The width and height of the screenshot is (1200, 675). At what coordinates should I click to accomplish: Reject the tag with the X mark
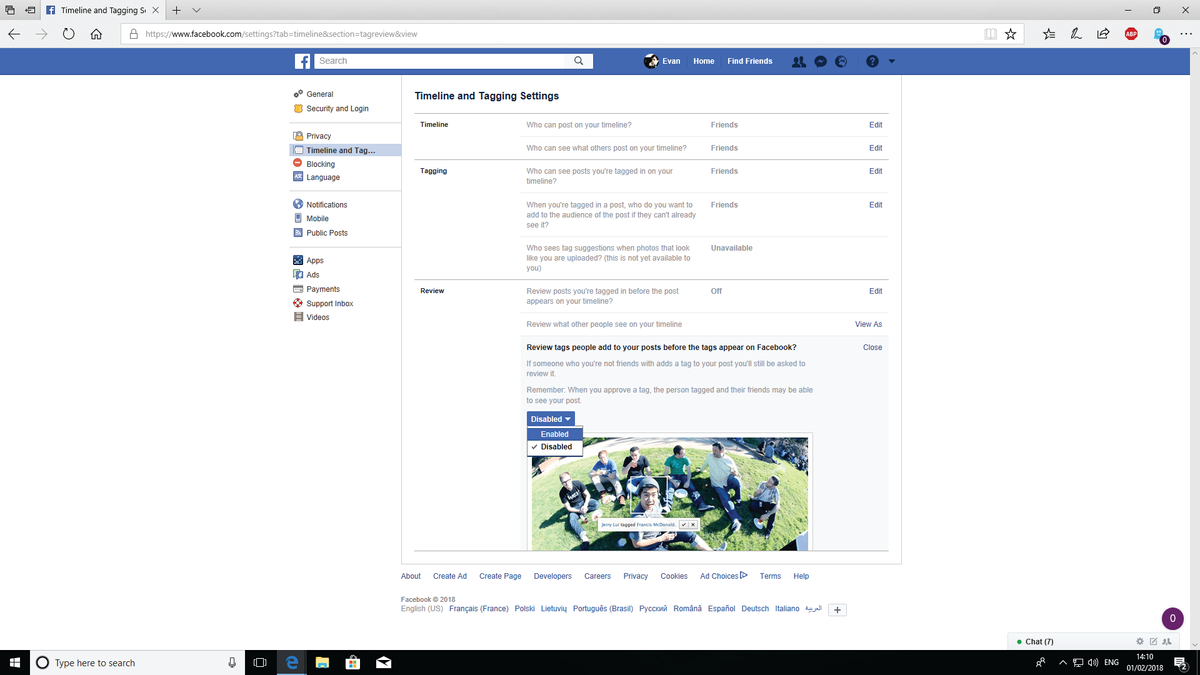click(x=694, y=524)
